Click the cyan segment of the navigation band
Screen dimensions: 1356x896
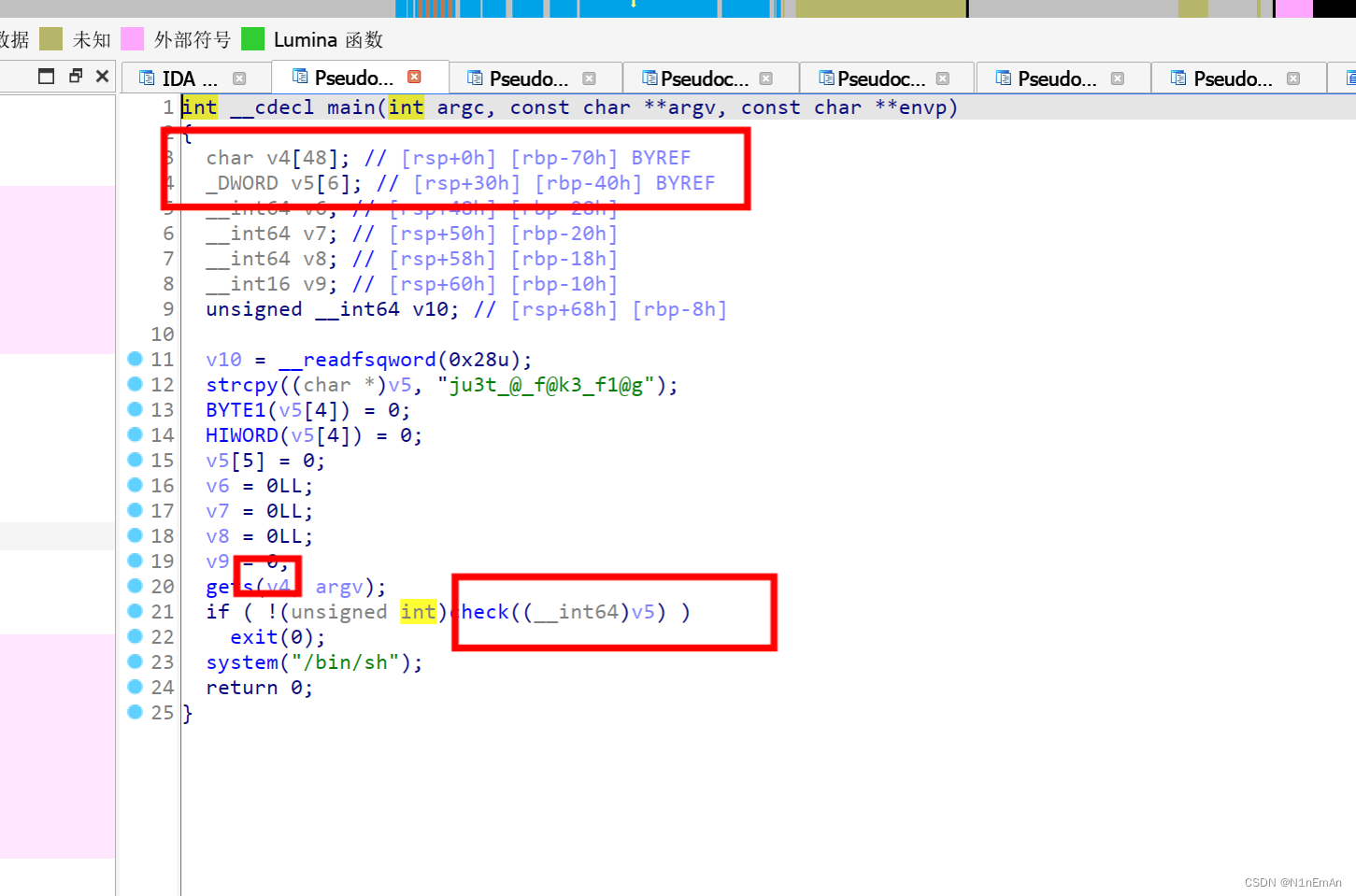[x=647, y=8]
